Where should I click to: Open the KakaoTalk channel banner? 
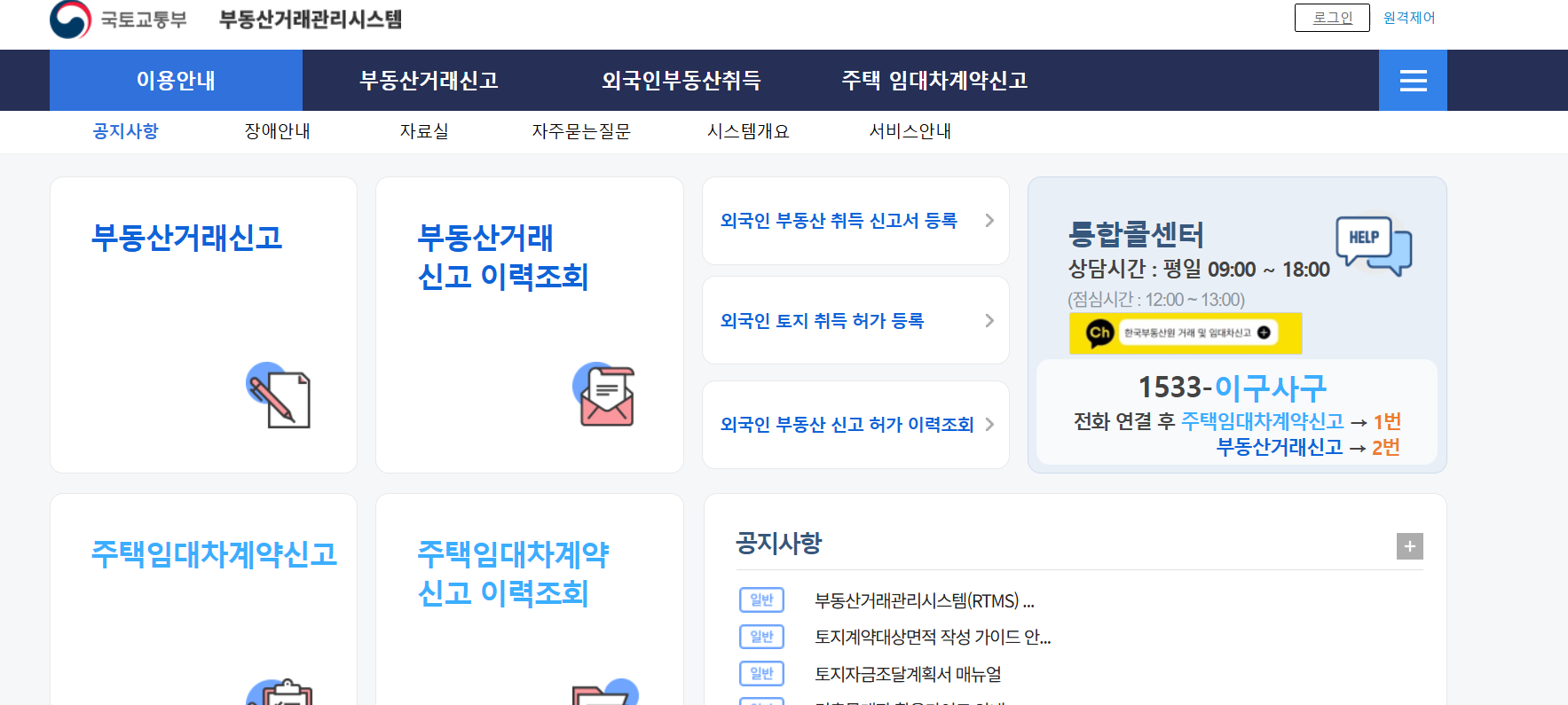click(x=1185, y=333)
